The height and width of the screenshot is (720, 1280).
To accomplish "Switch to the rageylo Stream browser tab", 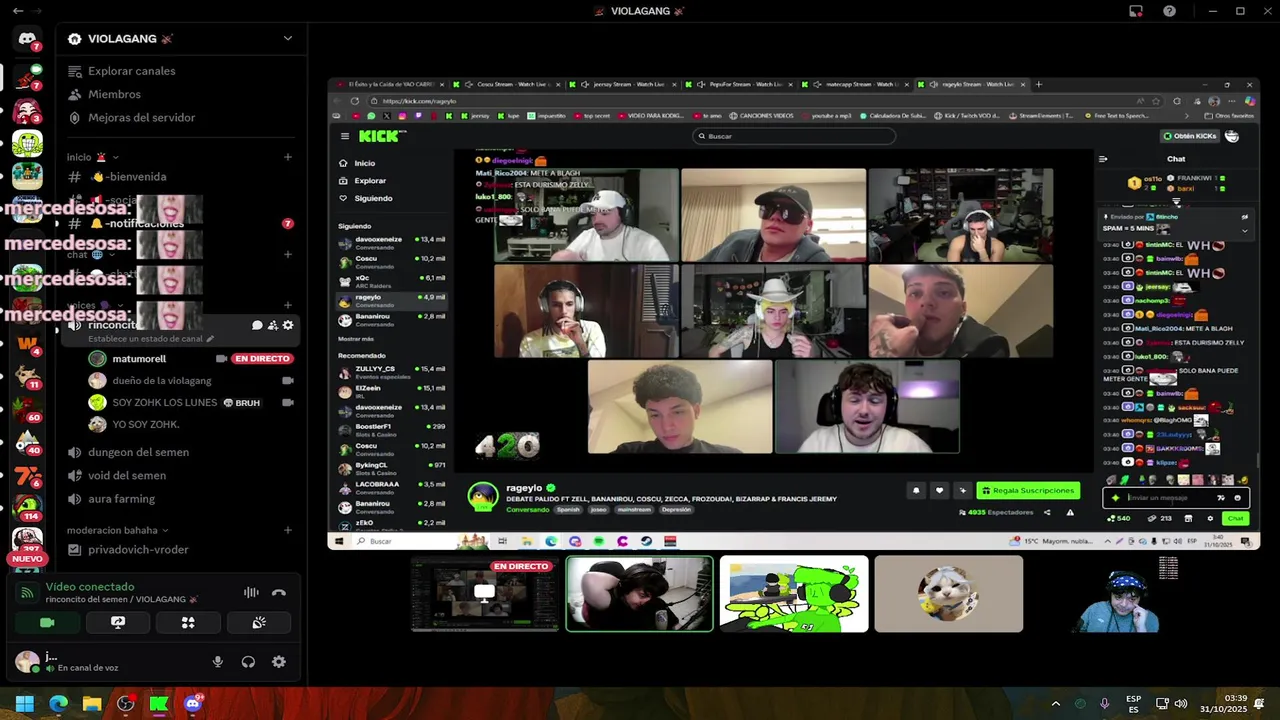I will (970, 84).
